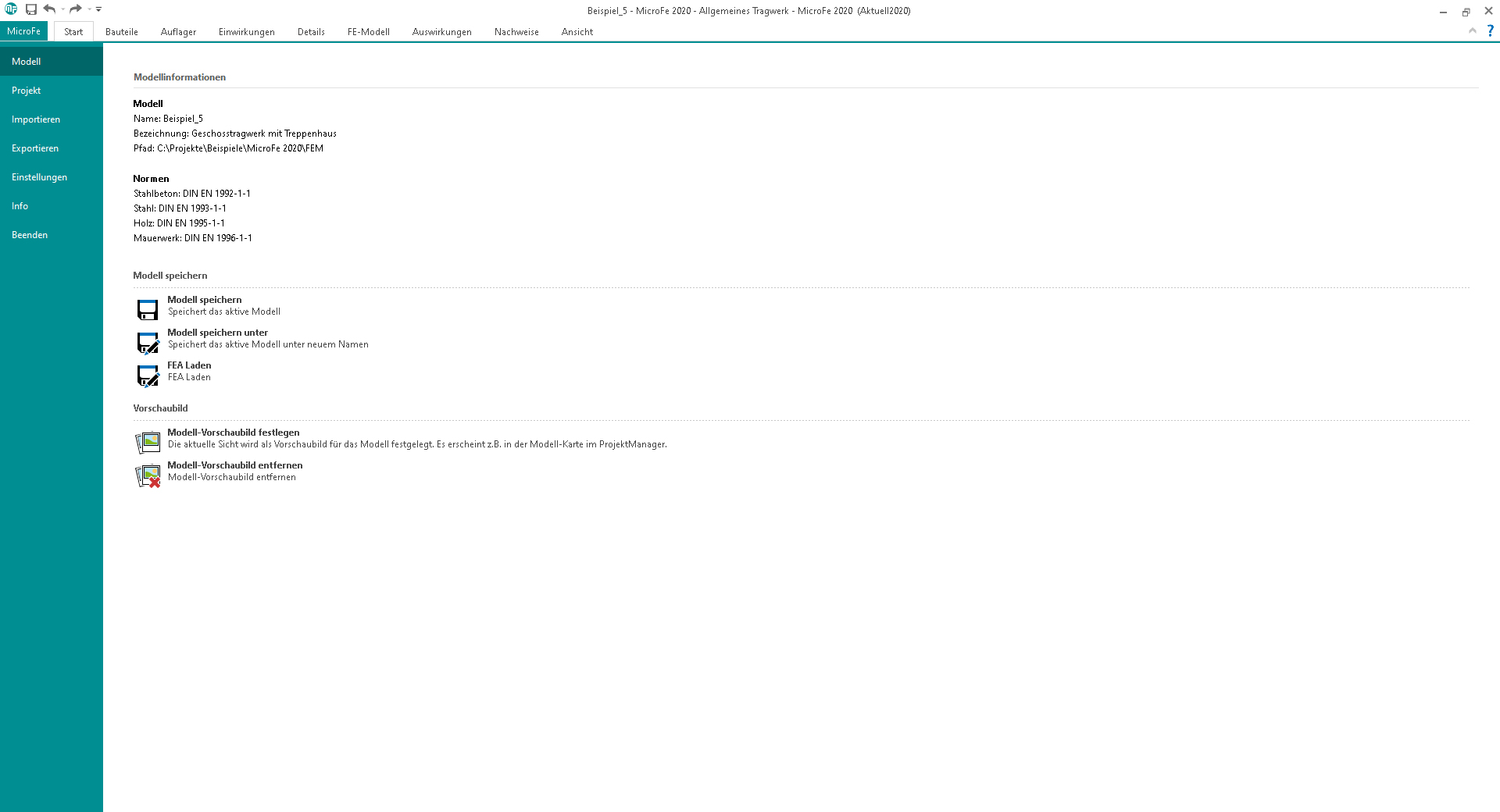Click the redo arrow in title bar

click(76, 9)
